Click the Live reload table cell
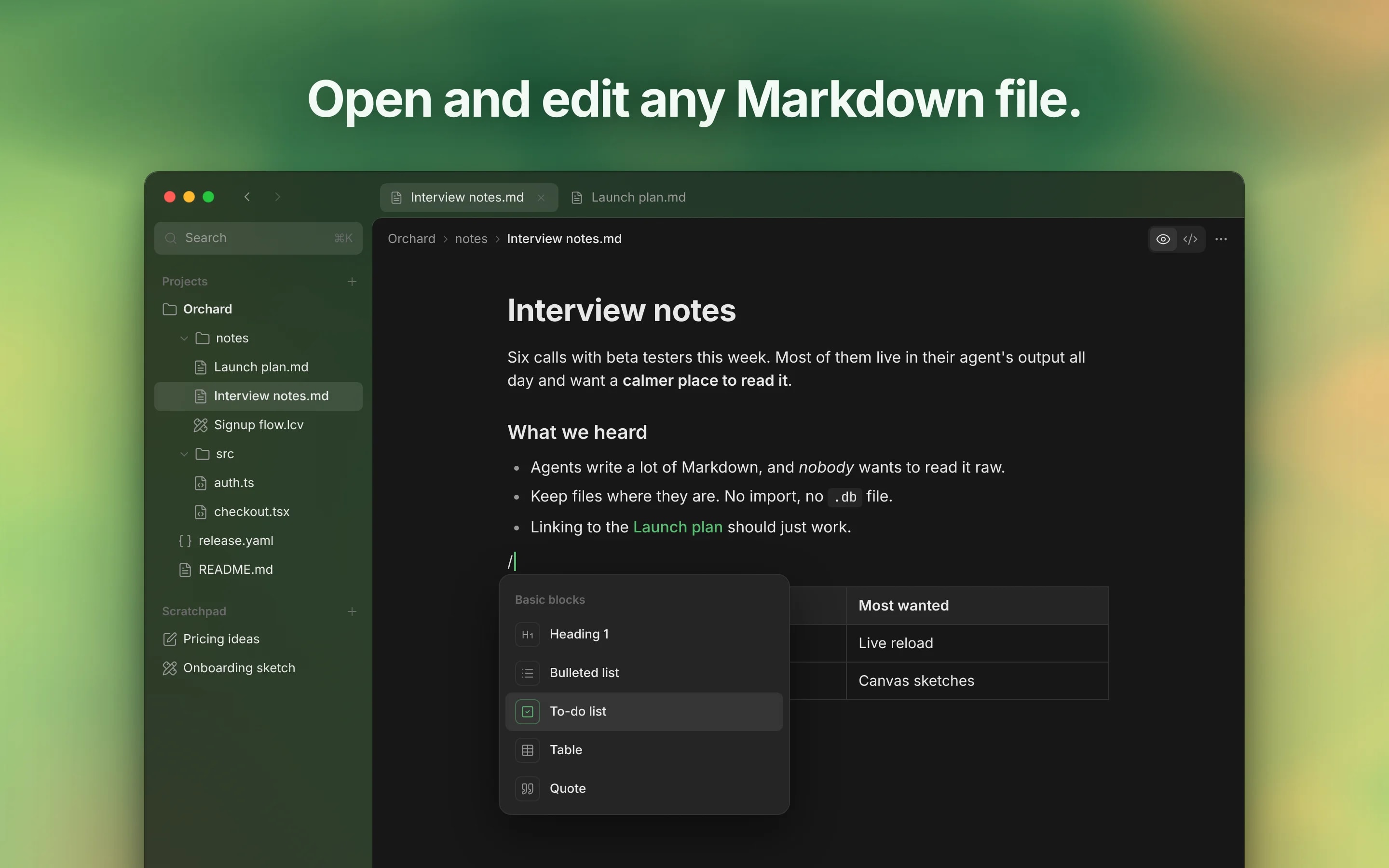 click(977, 643)
